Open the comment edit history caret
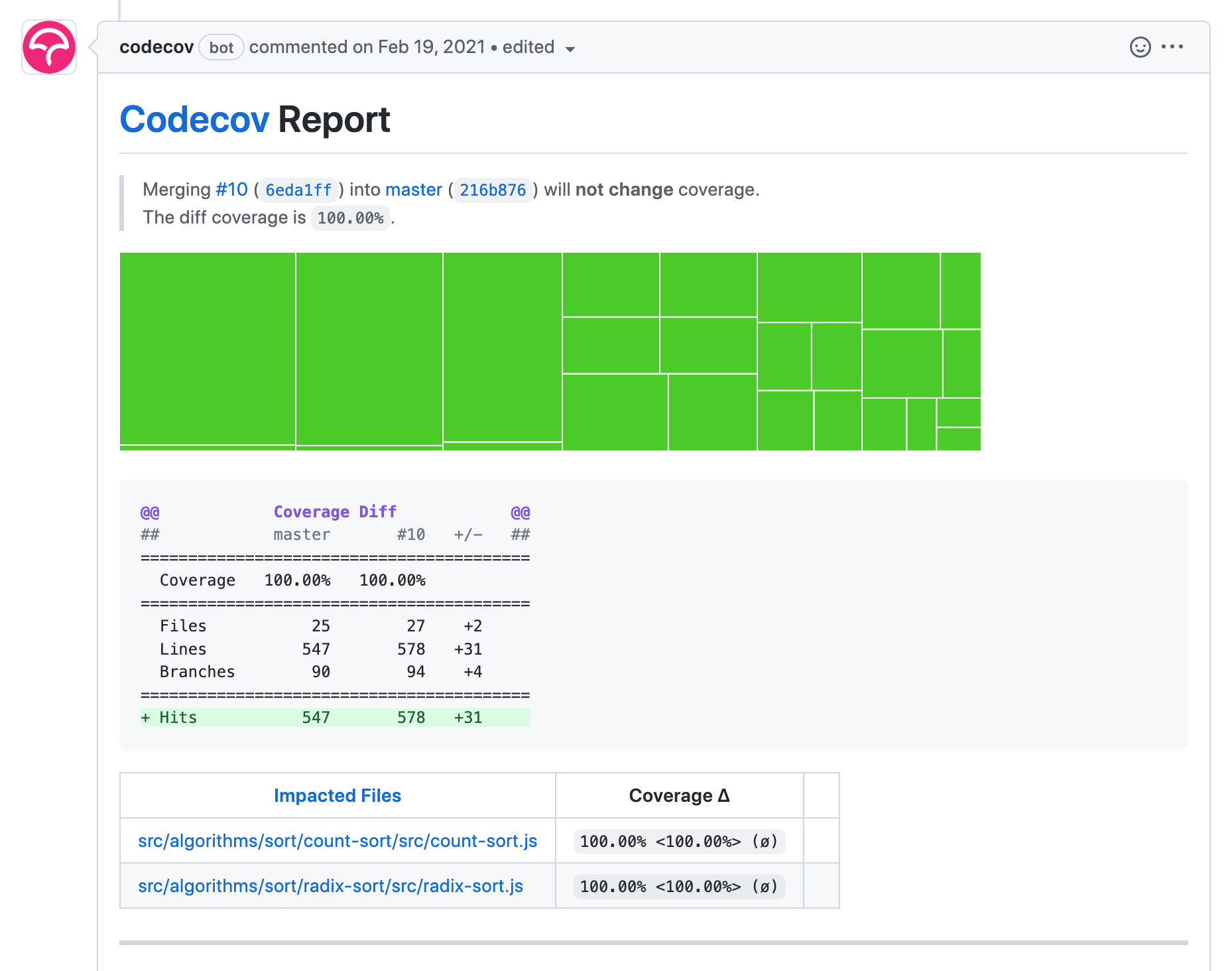 coord(570,48)
